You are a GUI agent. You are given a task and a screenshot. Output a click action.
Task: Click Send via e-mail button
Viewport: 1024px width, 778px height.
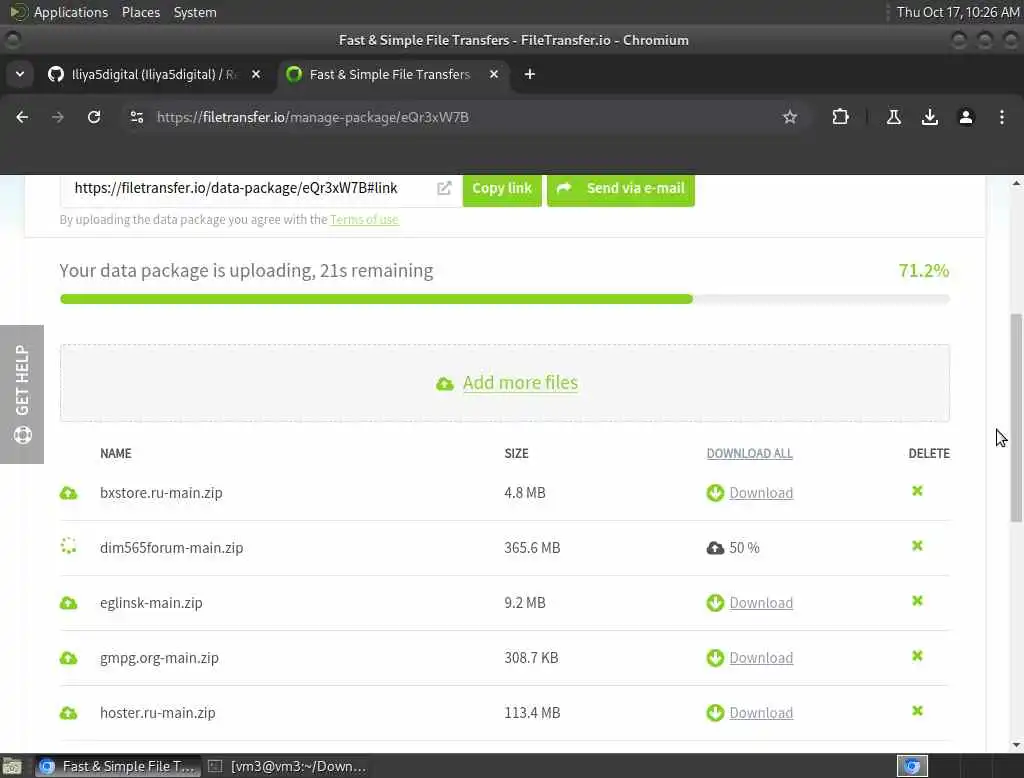621,188
